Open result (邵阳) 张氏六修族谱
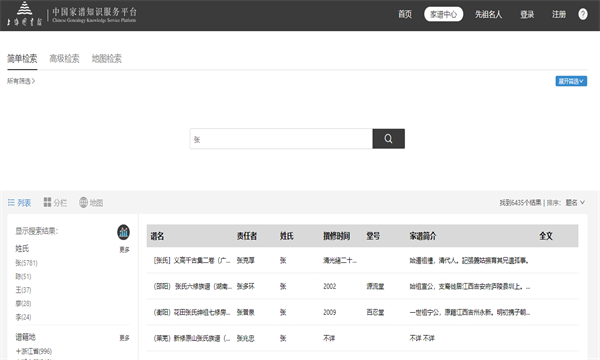 [192, 287]
